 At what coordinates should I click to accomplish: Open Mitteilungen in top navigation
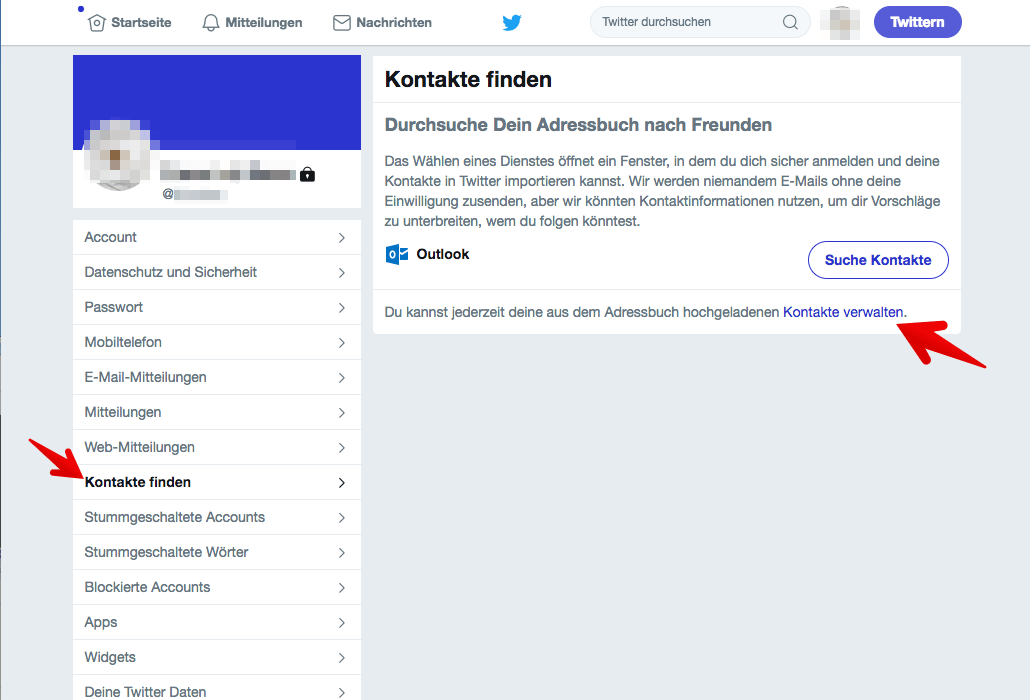coord(252,23)
